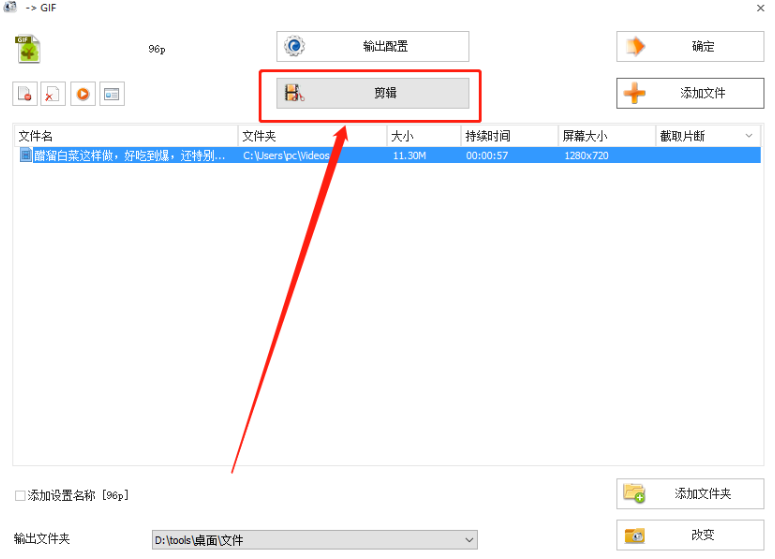Click 改变 to change output folder
The image size is (775, 559).
pyautogui.click(x=690, y=535)
